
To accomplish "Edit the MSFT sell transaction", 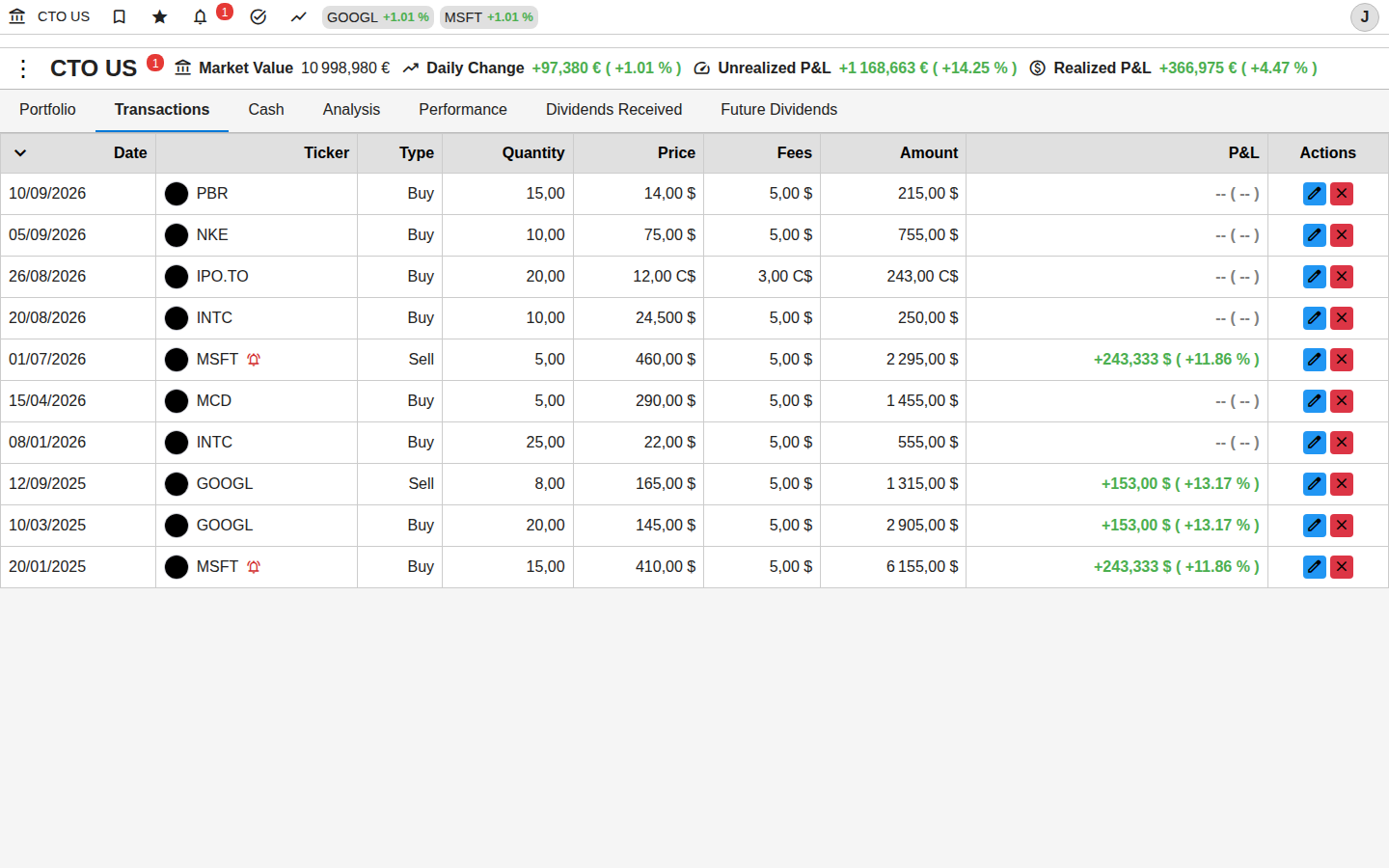I will click(x=1315, y=360).
